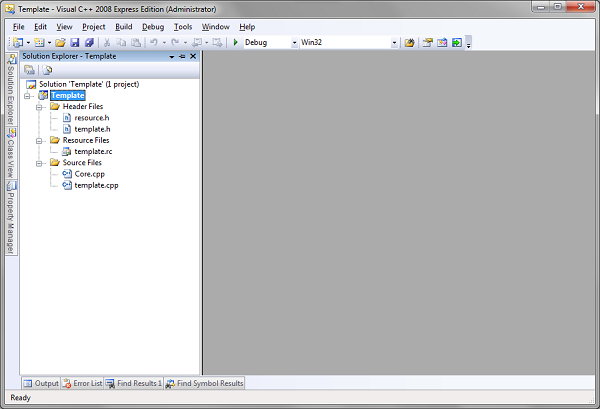Click the Properties icon in Solution Explorer

29,70
